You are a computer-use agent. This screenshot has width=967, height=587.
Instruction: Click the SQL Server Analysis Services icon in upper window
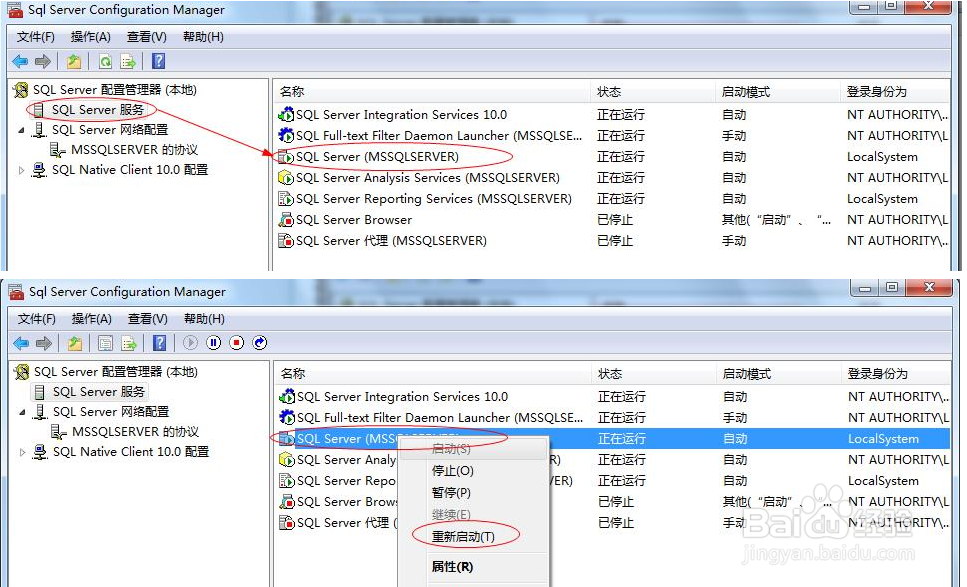pos(286,178)
